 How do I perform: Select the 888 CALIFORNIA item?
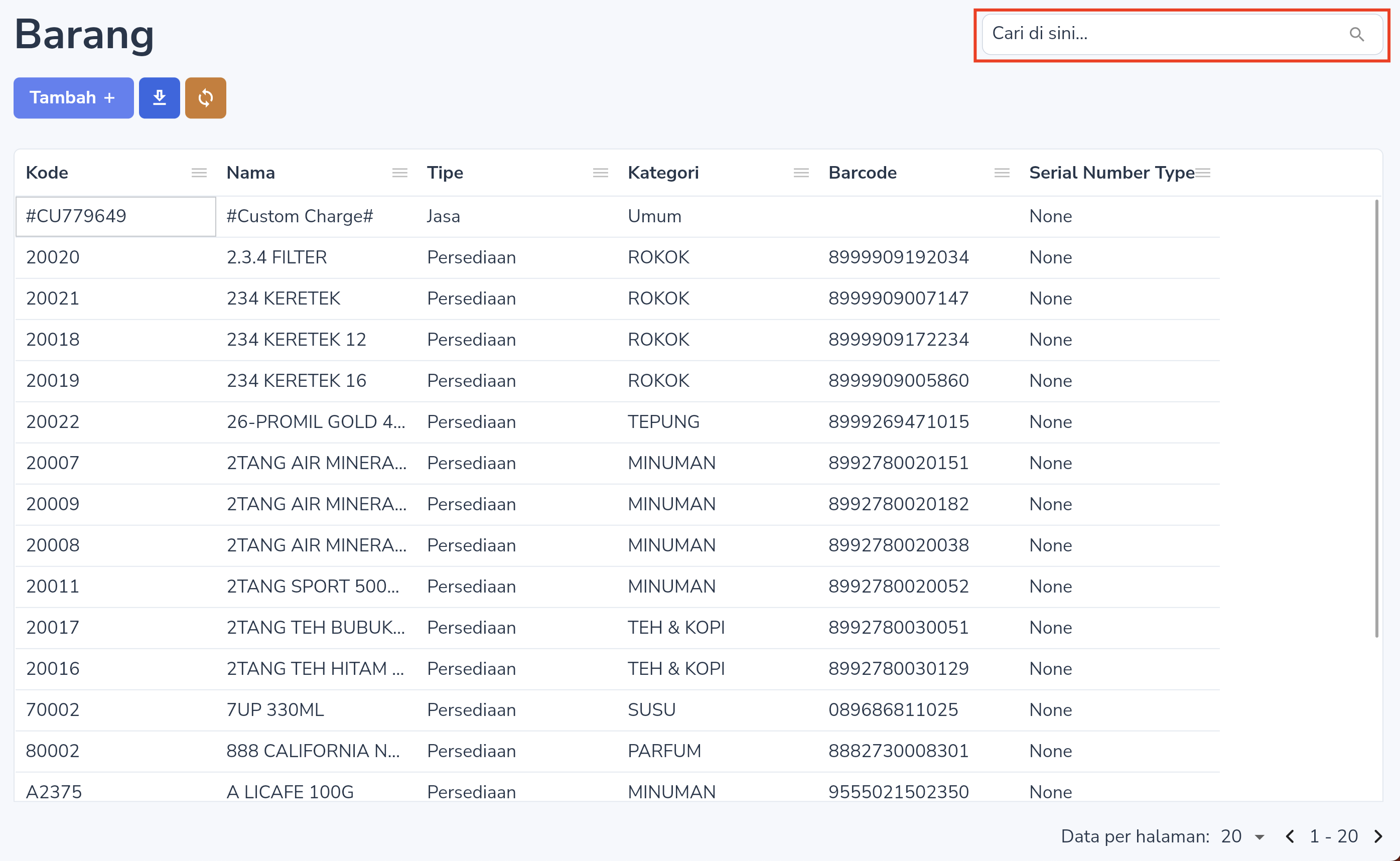tap(313, 751)
